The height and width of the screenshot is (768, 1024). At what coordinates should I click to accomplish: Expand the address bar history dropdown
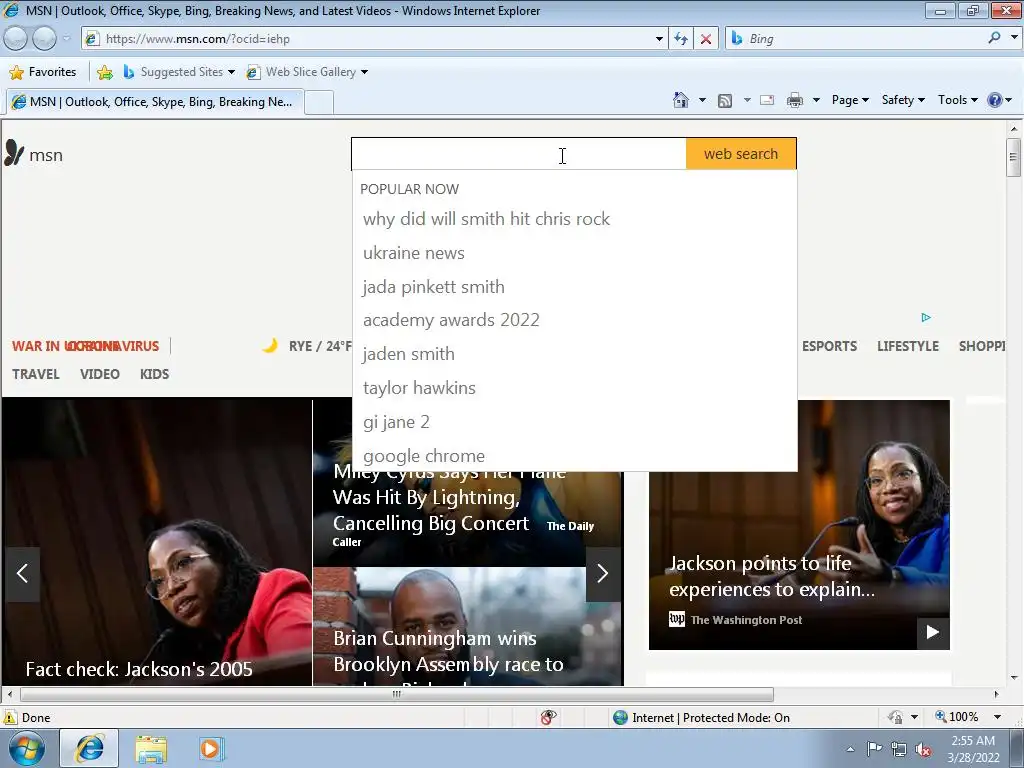click(659, 39)
